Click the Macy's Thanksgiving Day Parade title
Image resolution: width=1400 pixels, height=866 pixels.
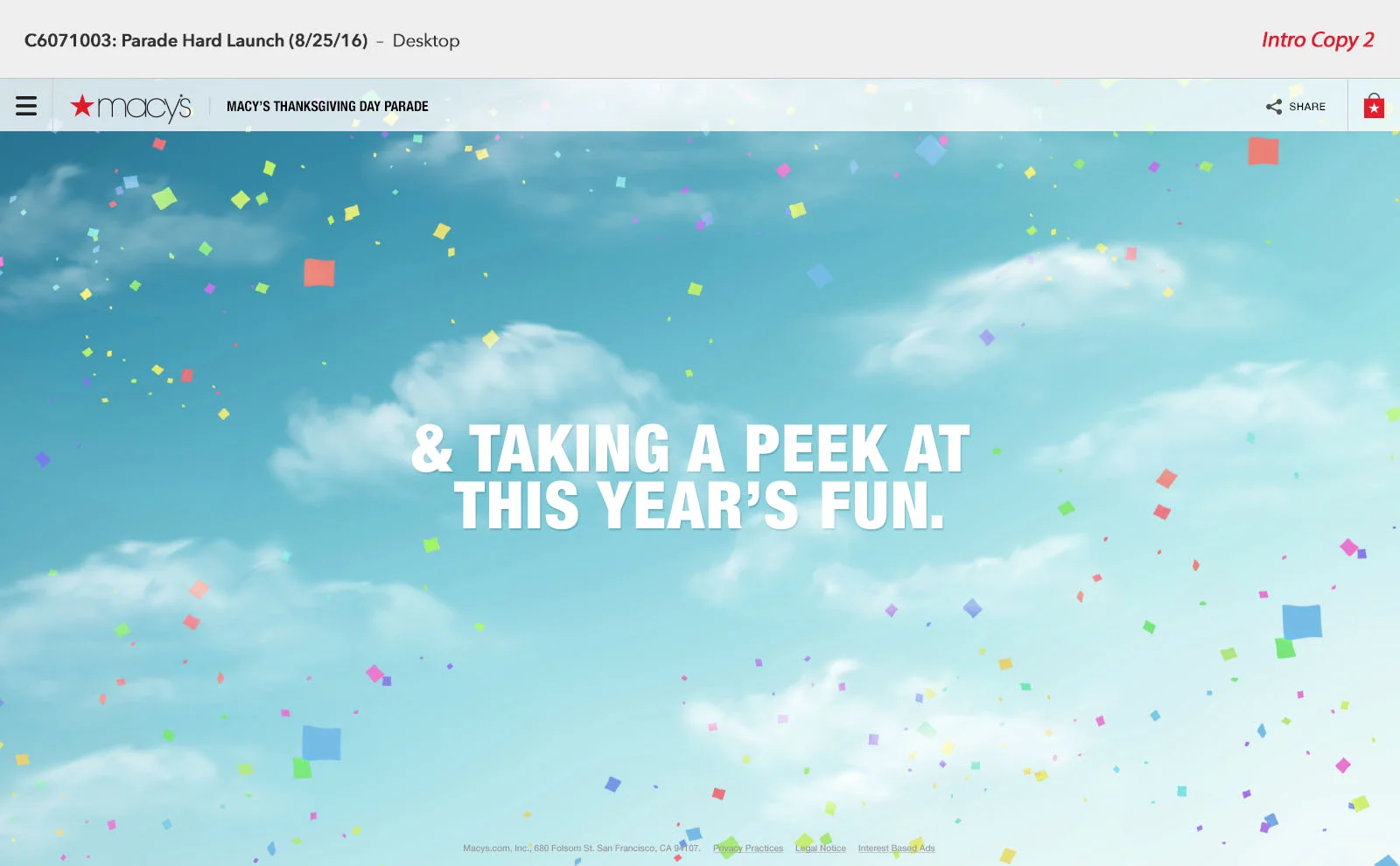[327, 107]
